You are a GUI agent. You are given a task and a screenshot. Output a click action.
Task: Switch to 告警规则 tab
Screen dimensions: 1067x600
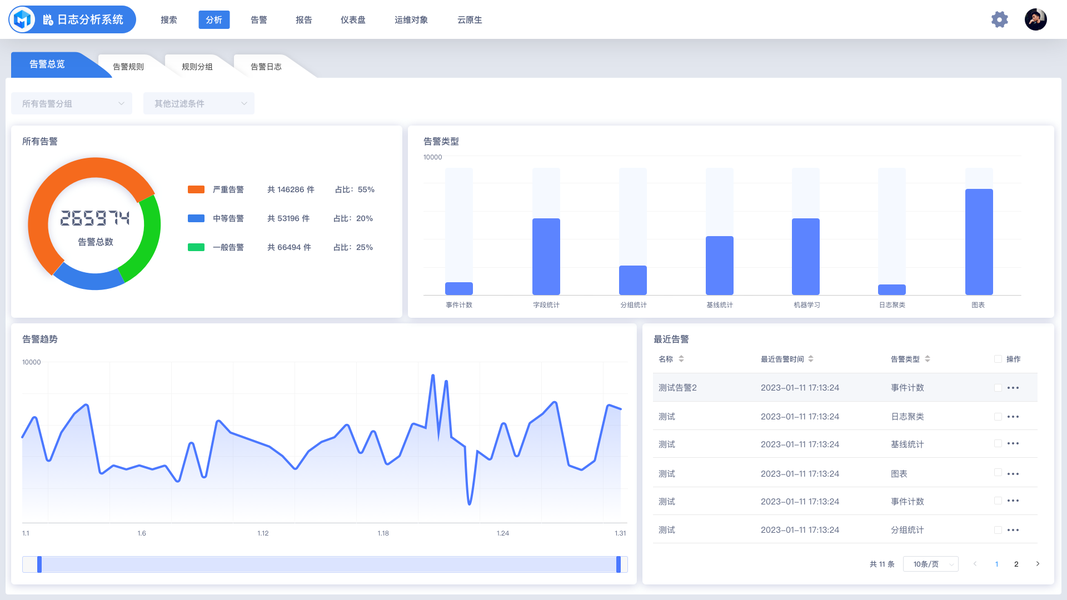(129, 67)
